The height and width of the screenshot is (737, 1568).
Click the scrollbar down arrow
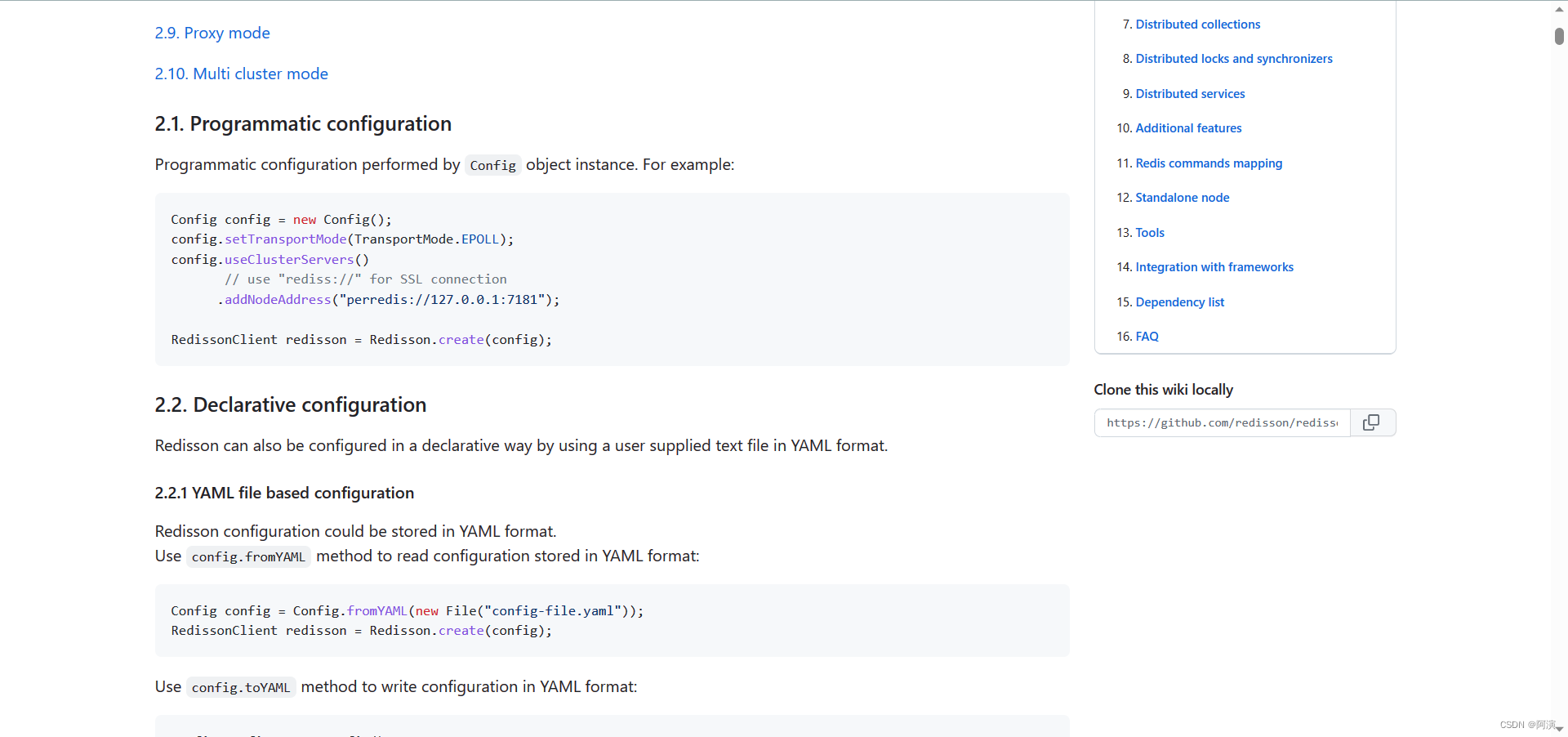point(1559,729)
